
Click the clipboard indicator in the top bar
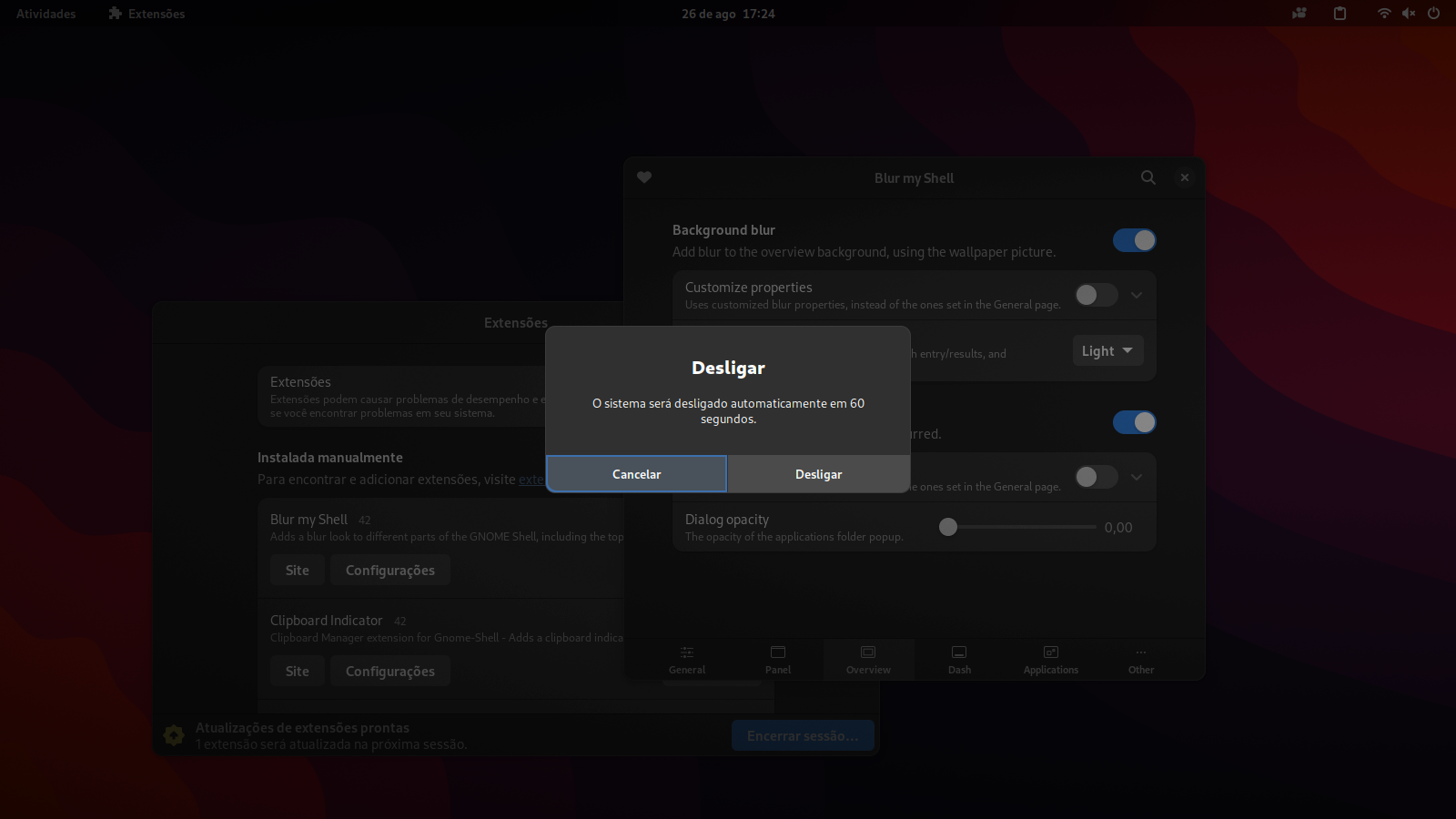point(1339,14)
